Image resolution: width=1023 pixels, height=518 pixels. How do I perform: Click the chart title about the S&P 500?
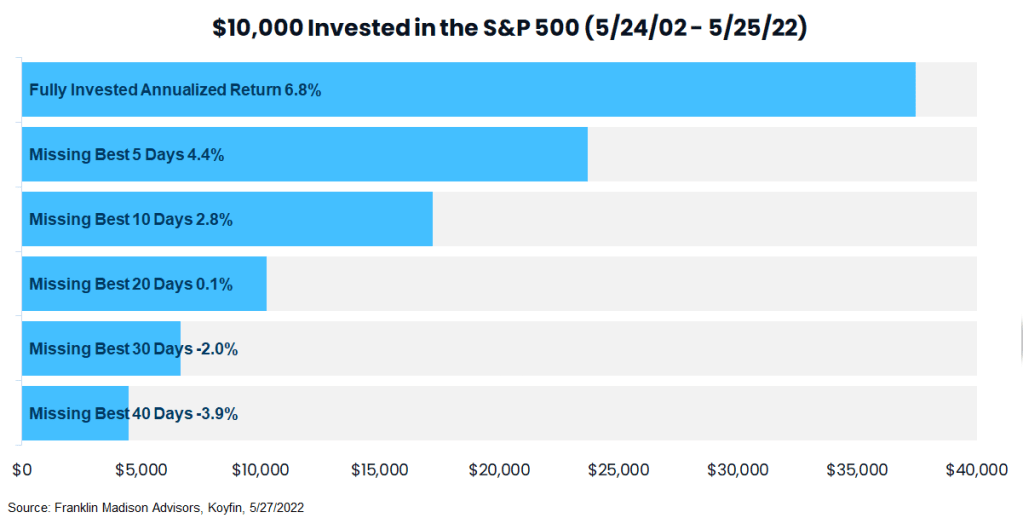pyautogui.click(x=510, y=28)
